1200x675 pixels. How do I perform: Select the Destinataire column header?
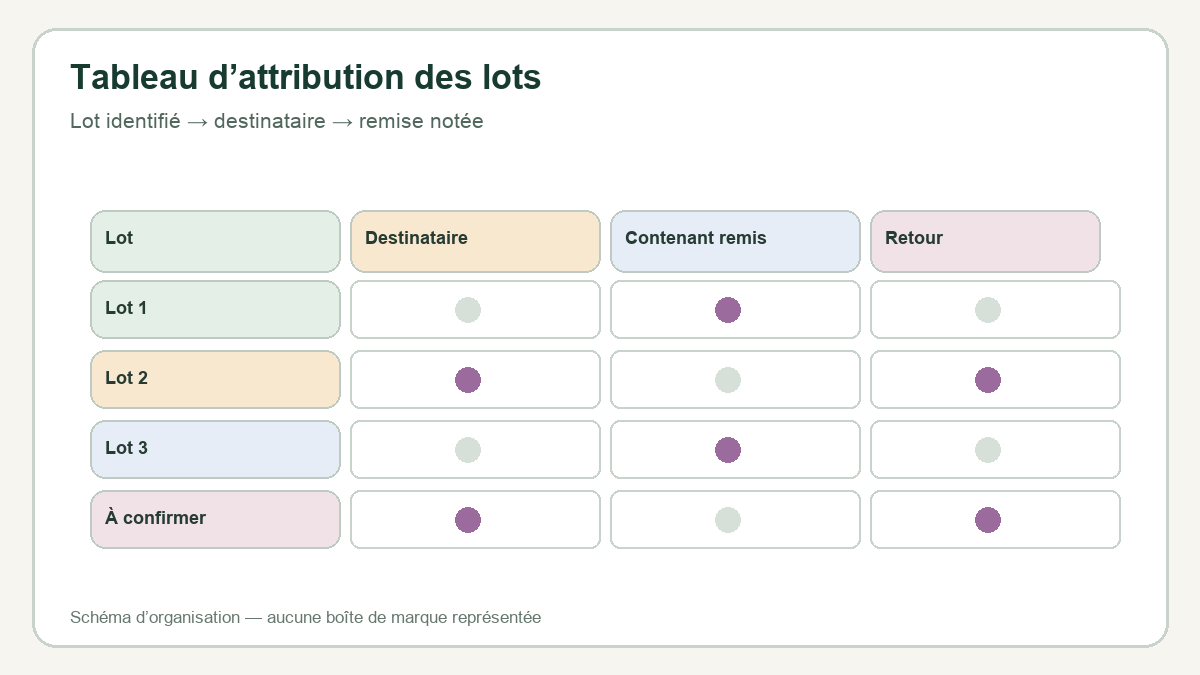(475, 241)
